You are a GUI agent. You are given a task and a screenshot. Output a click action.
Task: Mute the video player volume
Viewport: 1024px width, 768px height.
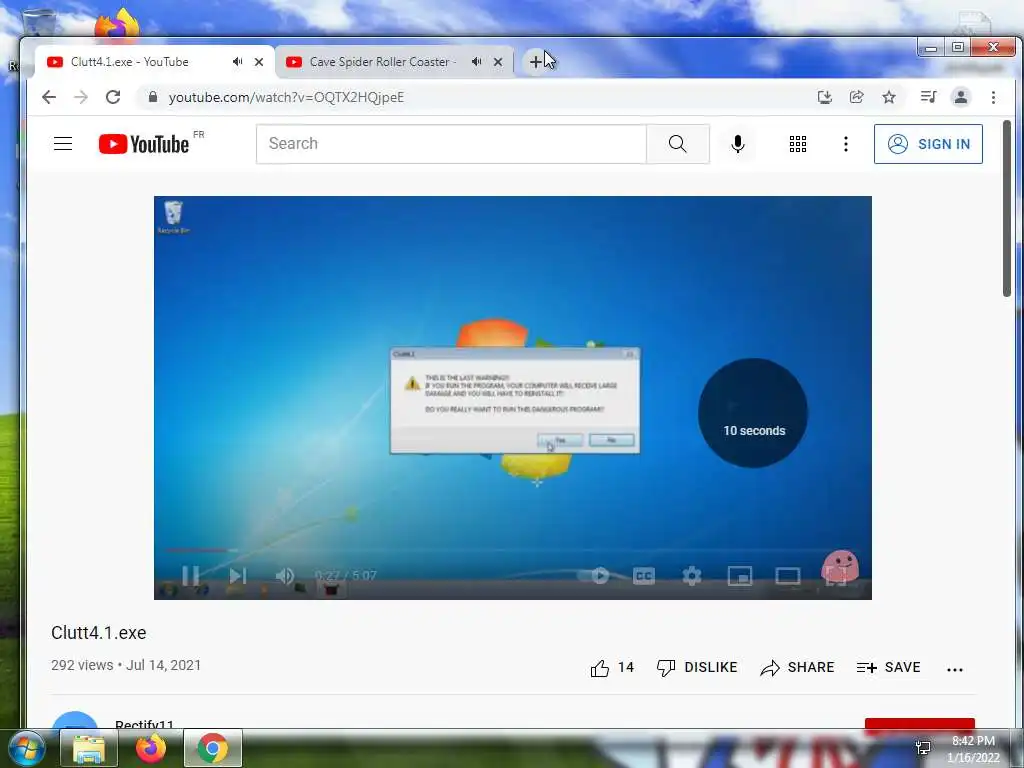[285, 575]
